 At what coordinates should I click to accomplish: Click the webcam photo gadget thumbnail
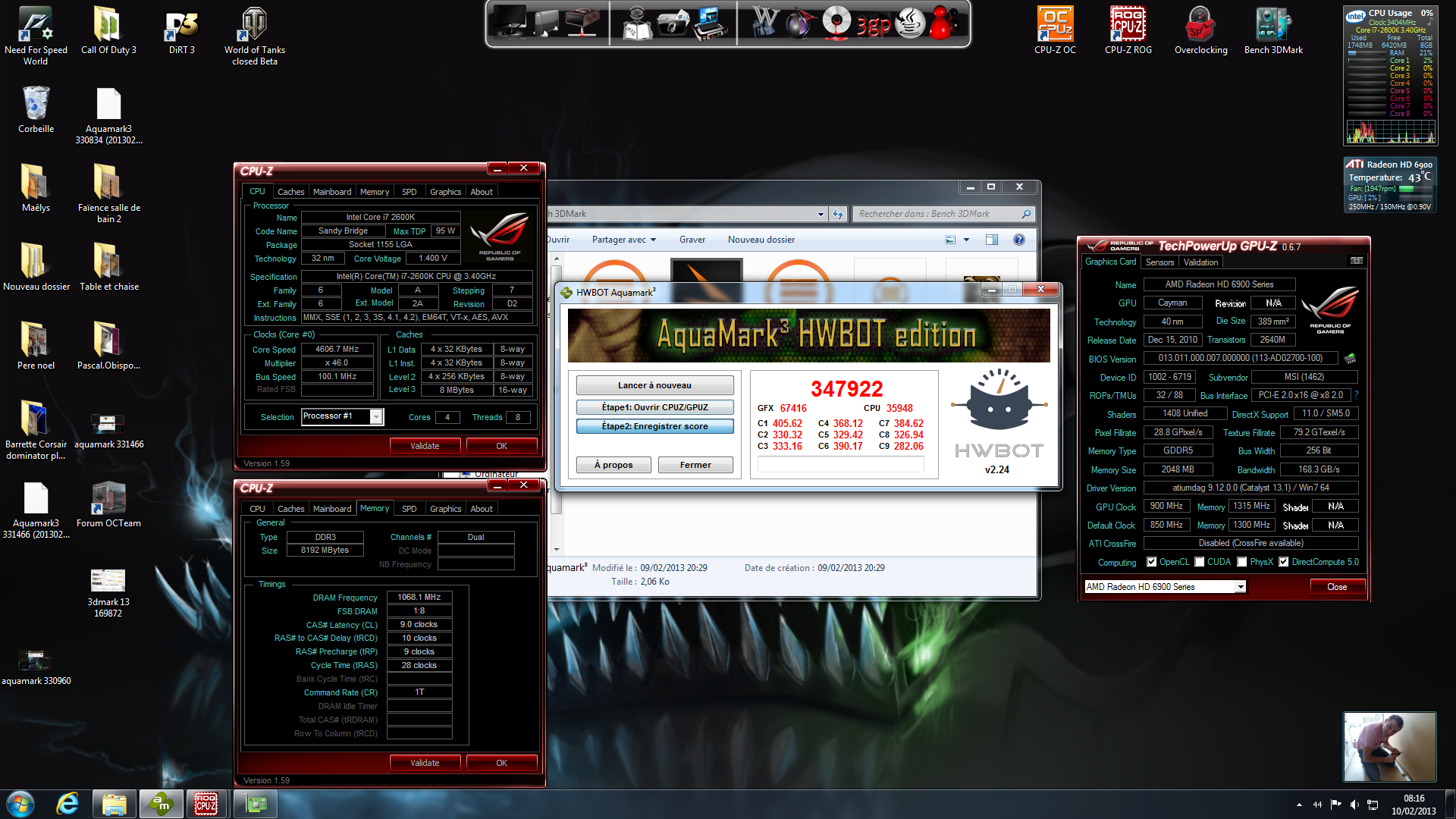click(x=1389, y=747)
